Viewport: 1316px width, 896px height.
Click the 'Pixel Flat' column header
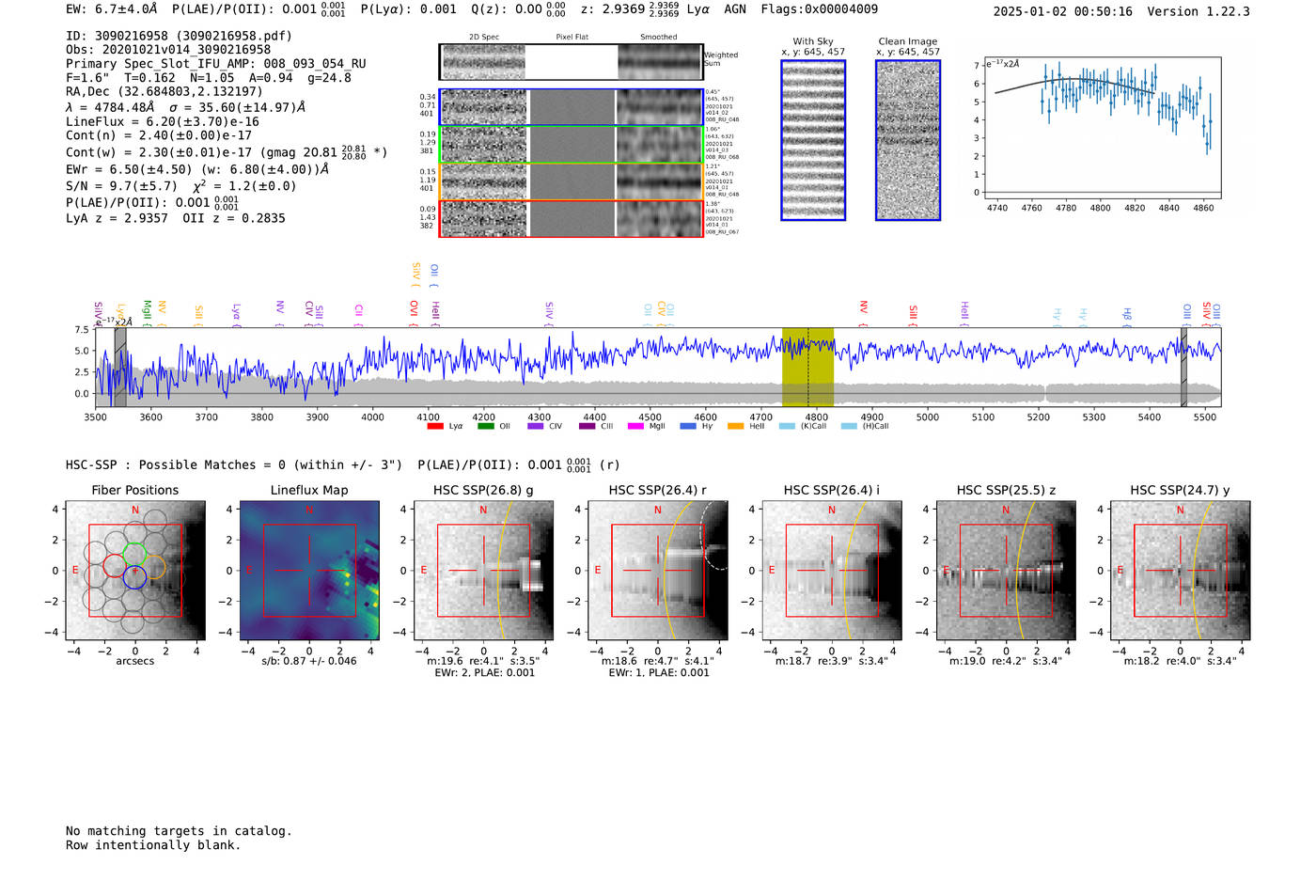pyautogui.click(x=572, y=38)
